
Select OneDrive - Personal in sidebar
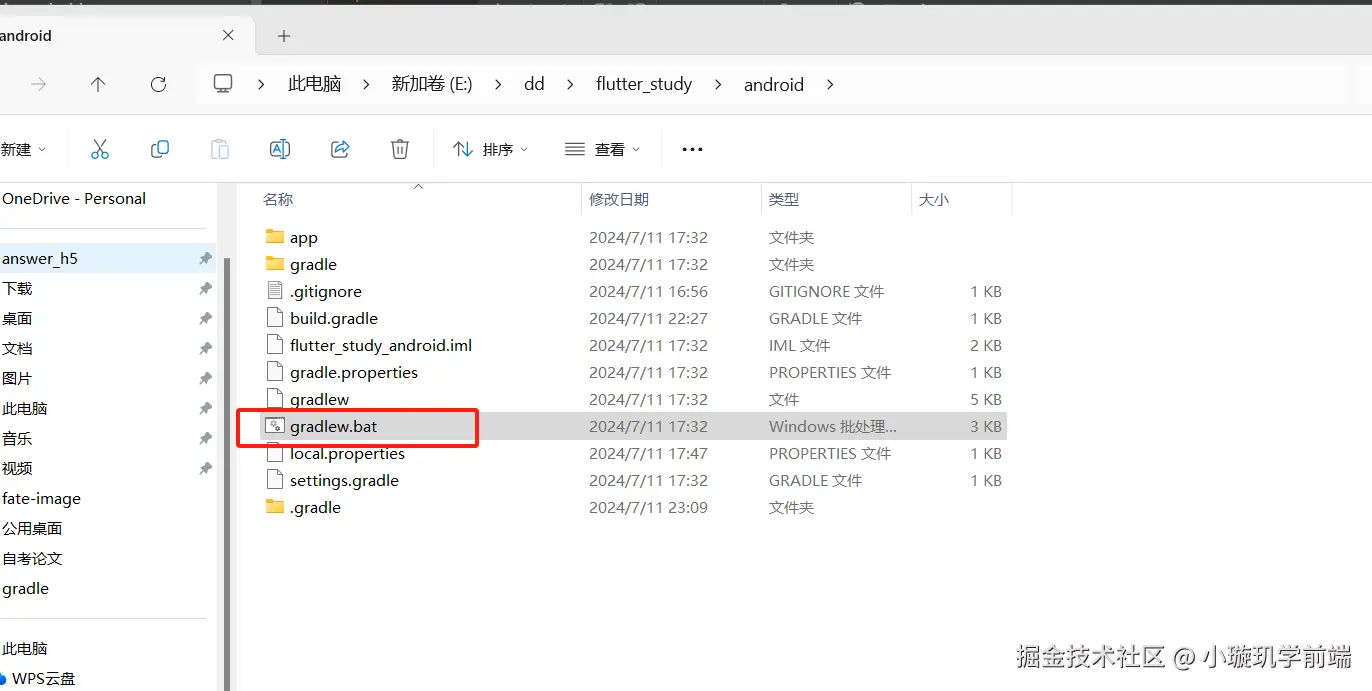coord(74,198)
